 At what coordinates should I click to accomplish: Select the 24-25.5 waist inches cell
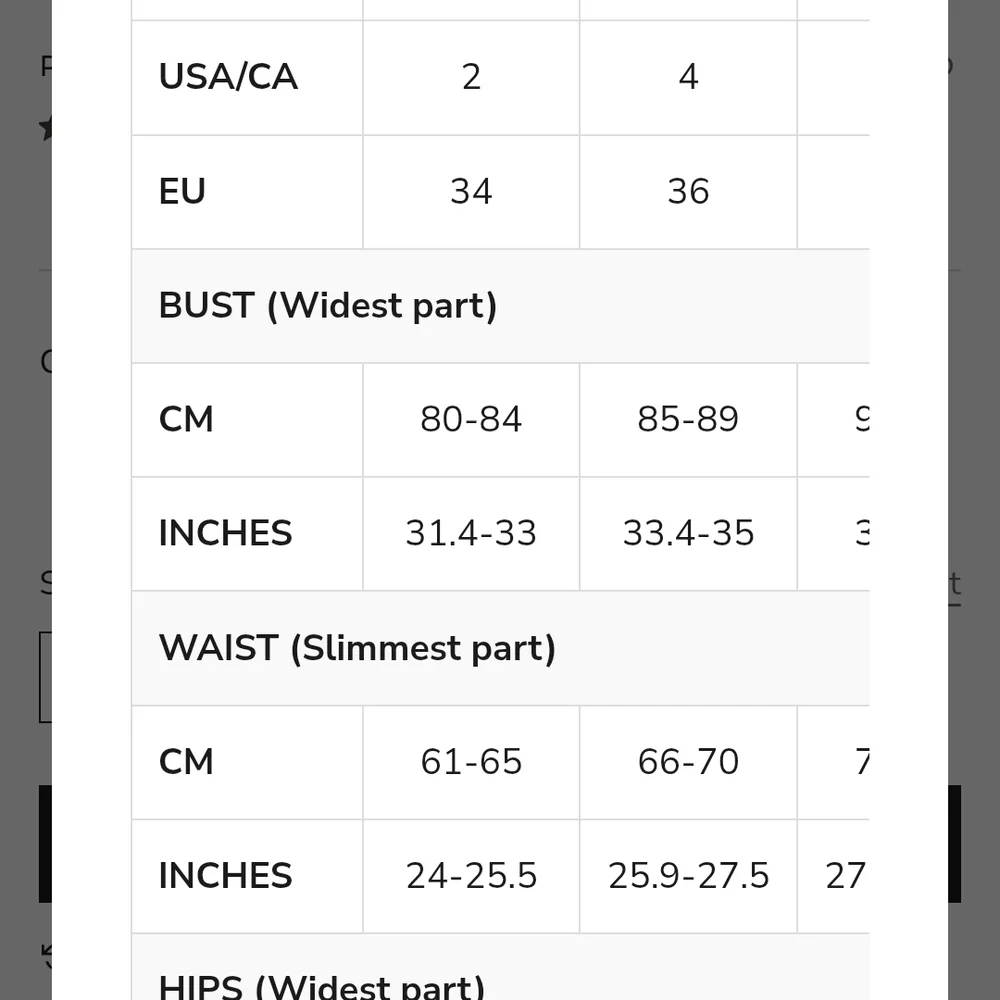click(x=471, y=876)
